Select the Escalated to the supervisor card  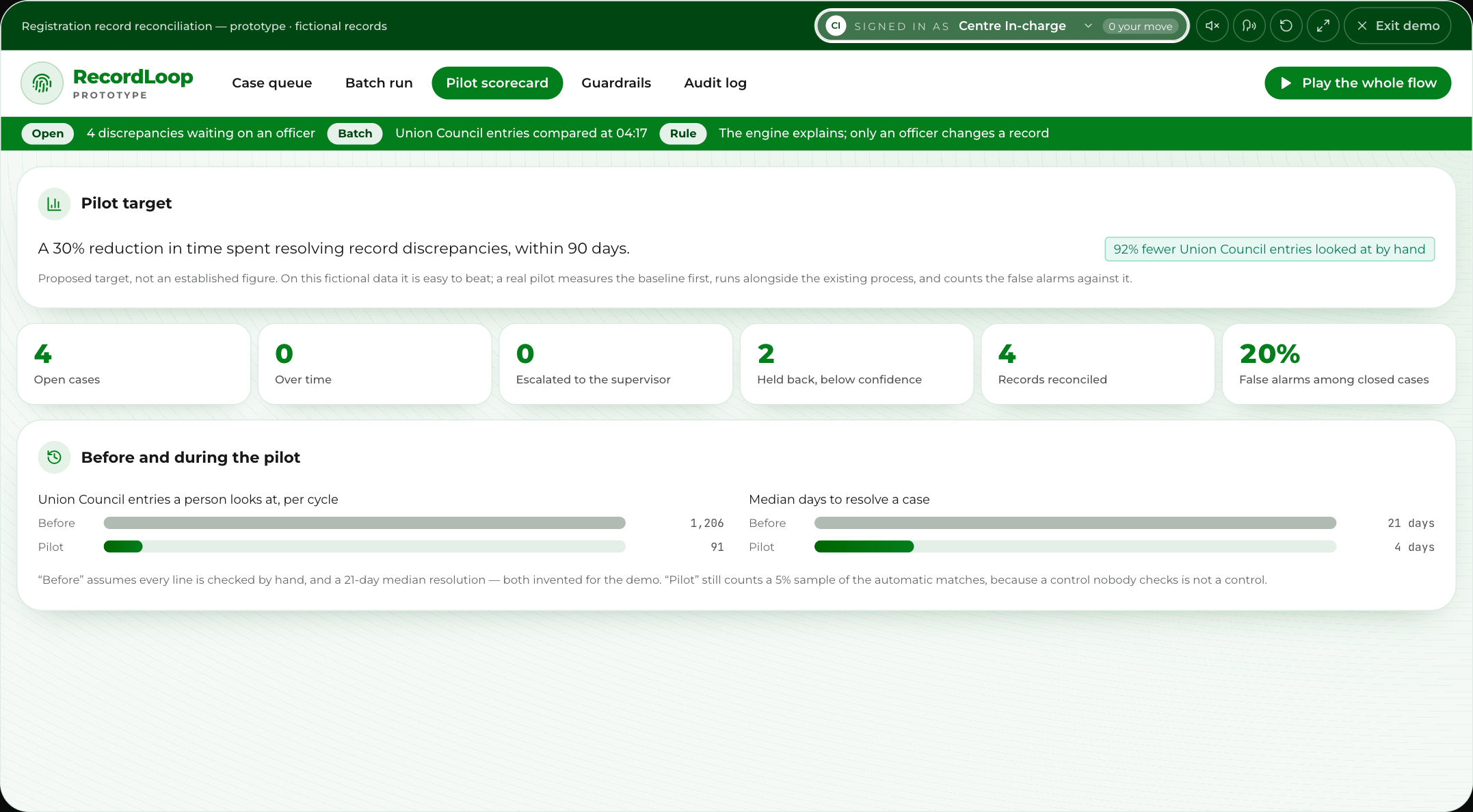click(616, 364)
